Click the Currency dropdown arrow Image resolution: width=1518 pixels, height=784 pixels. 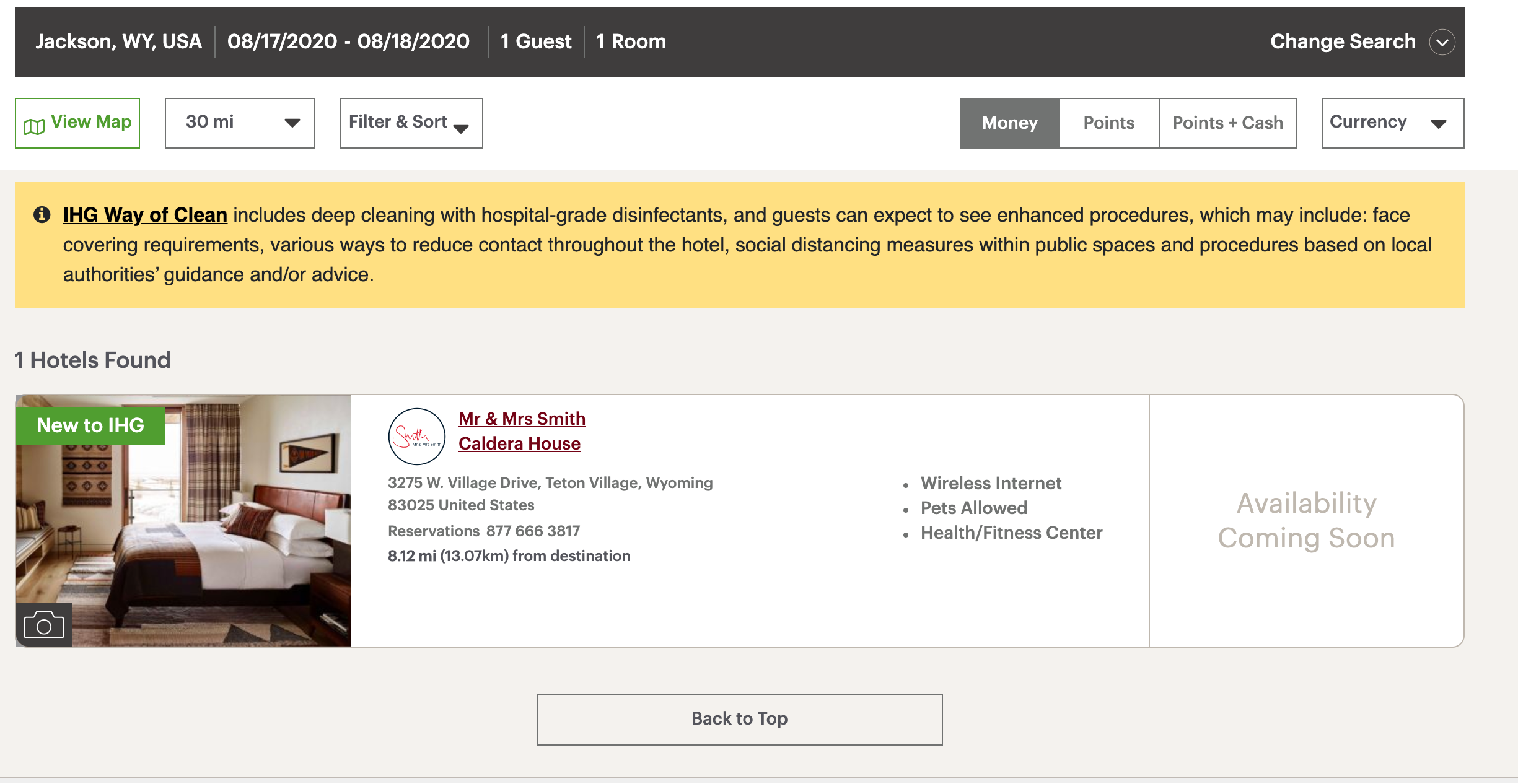click(1438, 124)
